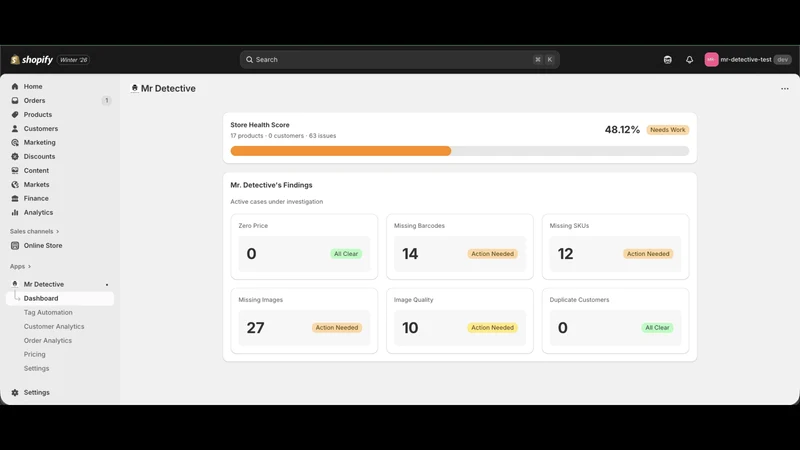Open Tag Automation page
This screenshot has width=800, height=450.
pyautogui.click(x=48, y=312)
